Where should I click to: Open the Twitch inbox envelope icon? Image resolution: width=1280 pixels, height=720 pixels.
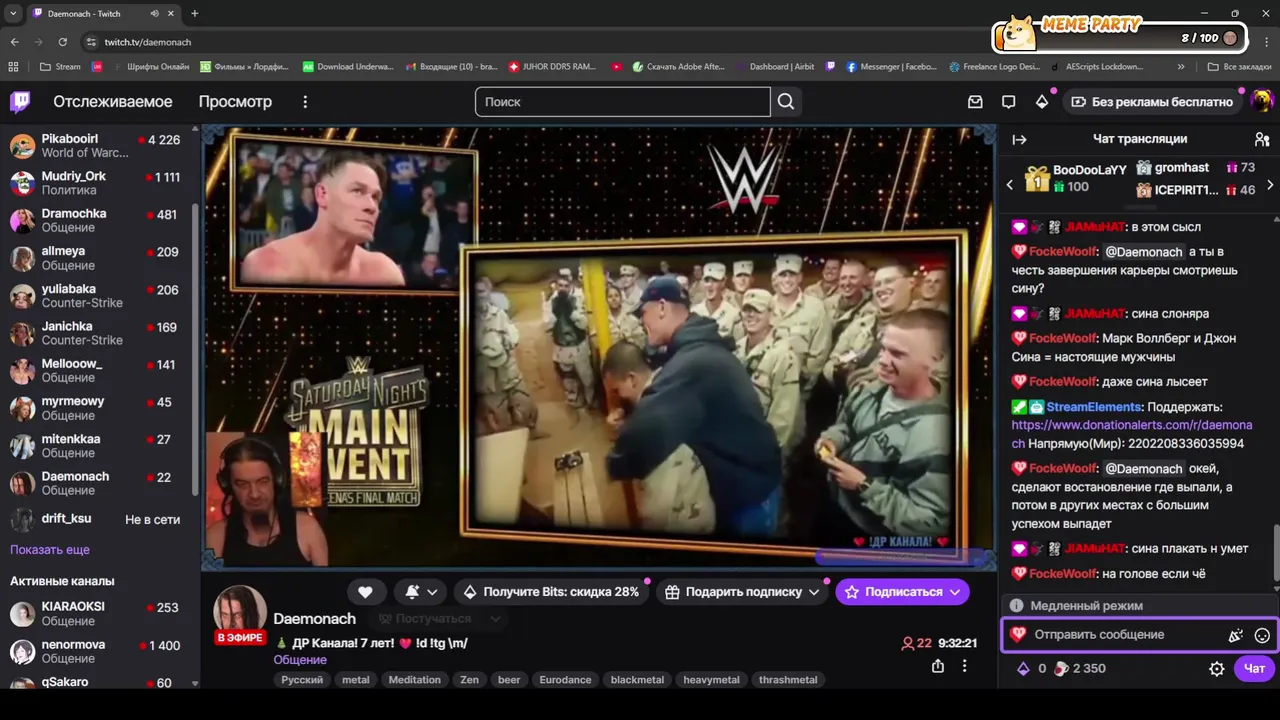tap(975, 102)
